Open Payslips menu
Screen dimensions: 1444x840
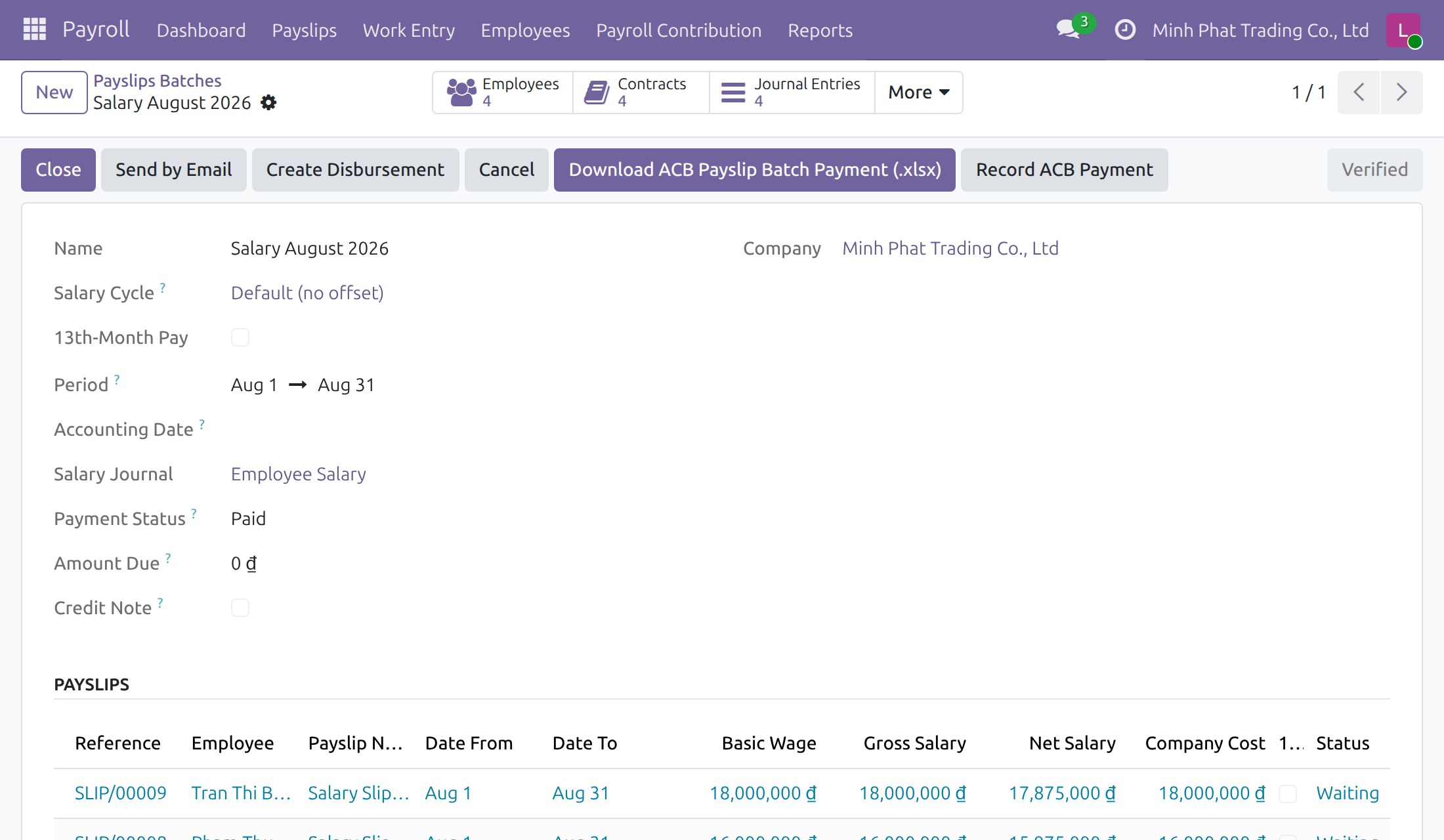pyautogui.click(x=305, y=30)
